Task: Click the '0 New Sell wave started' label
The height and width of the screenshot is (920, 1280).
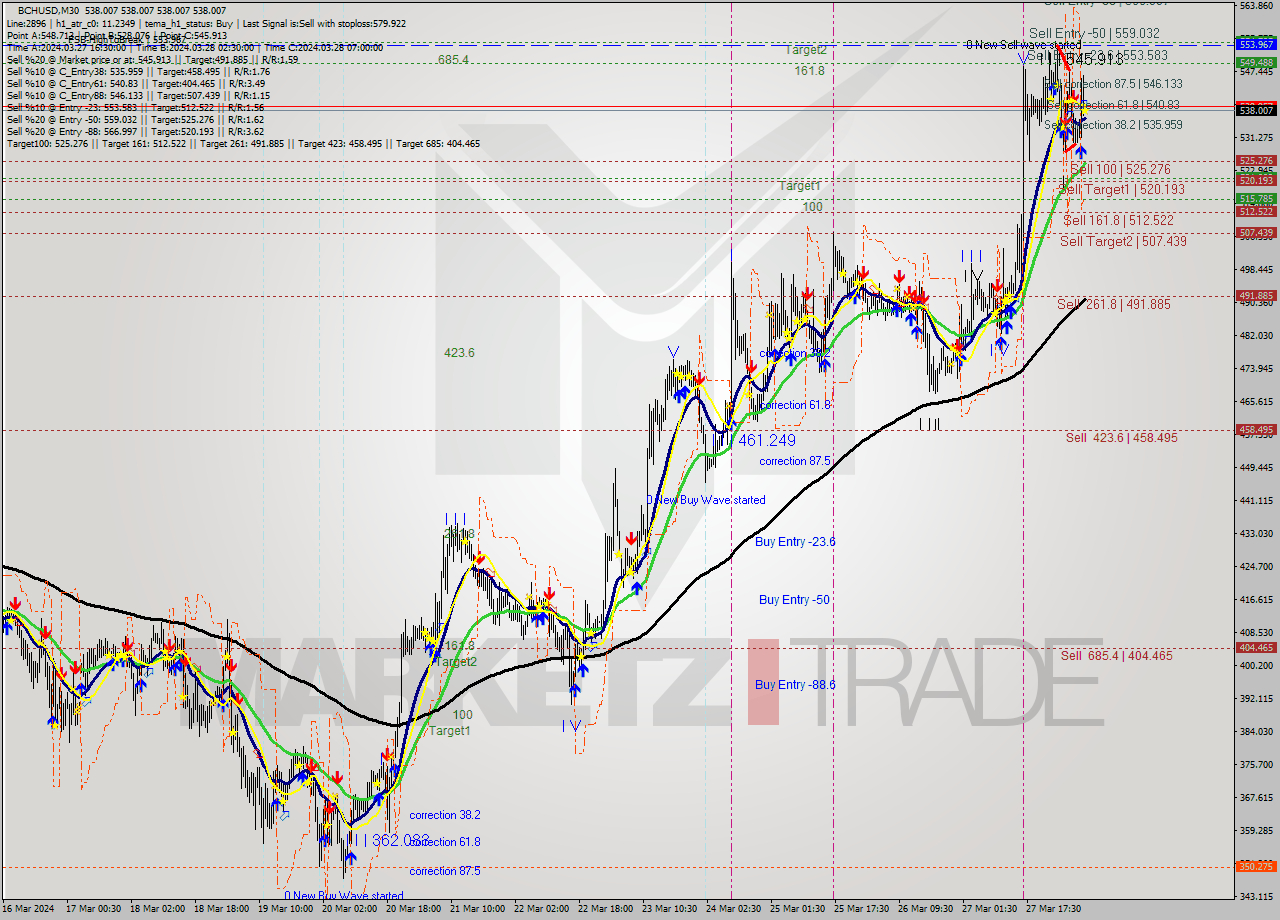Action: pyautogui.click(x=1023, y=45)
